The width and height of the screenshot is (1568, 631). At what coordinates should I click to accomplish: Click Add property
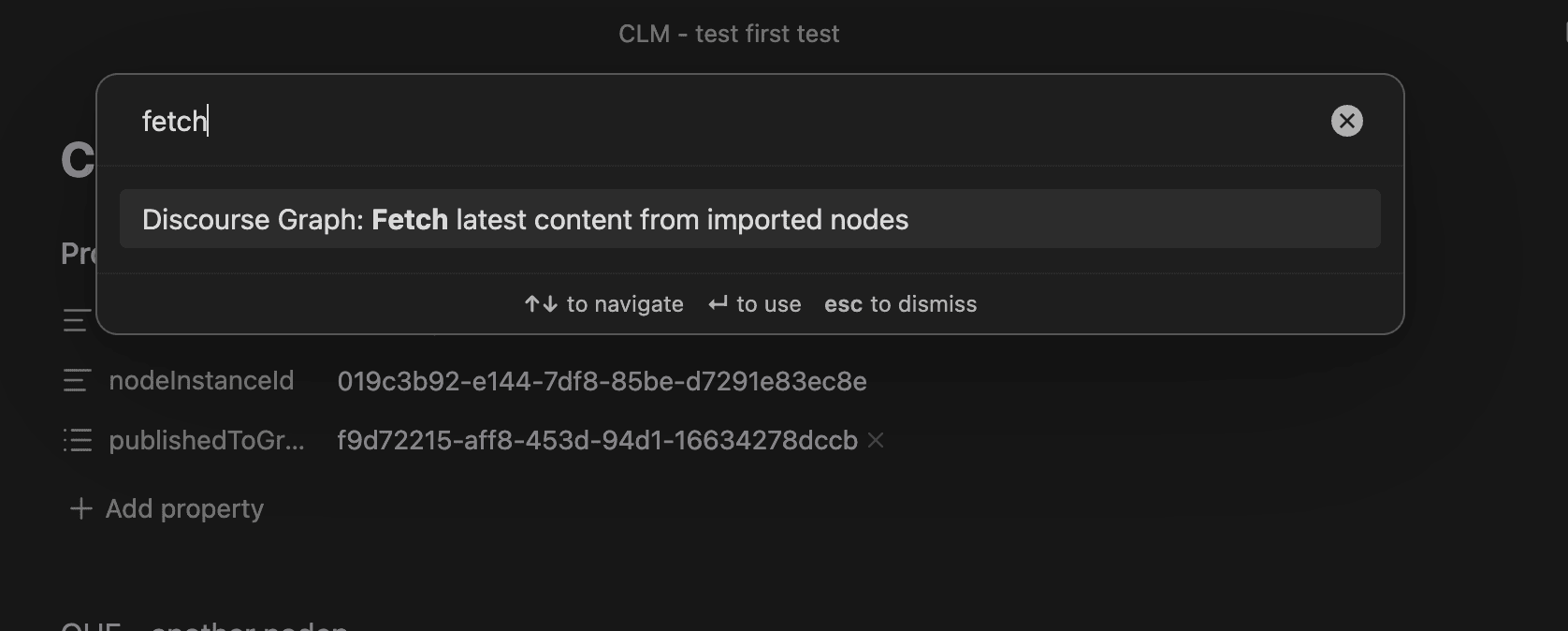click(184, 508)
